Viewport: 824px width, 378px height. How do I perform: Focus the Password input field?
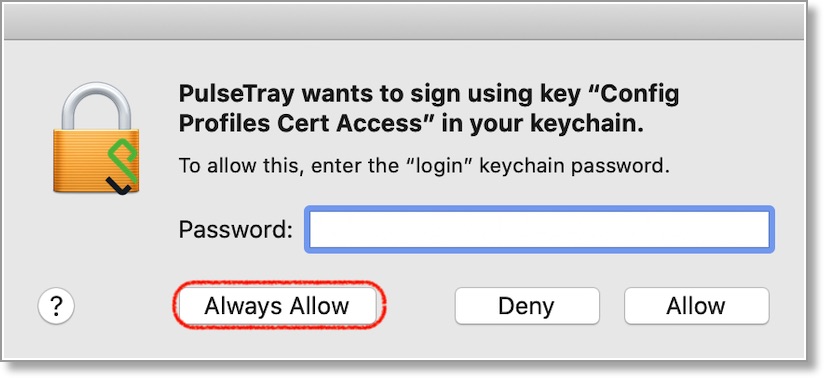click(x=539, y=229)
